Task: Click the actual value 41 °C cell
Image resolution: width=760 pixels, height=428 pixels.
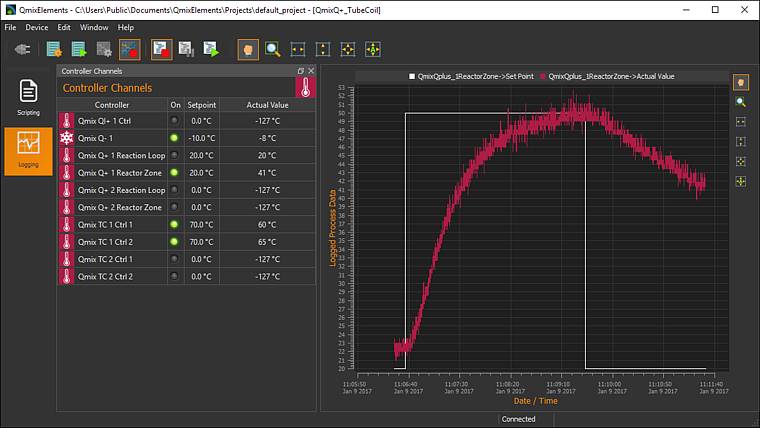Action: coord(267,173)
